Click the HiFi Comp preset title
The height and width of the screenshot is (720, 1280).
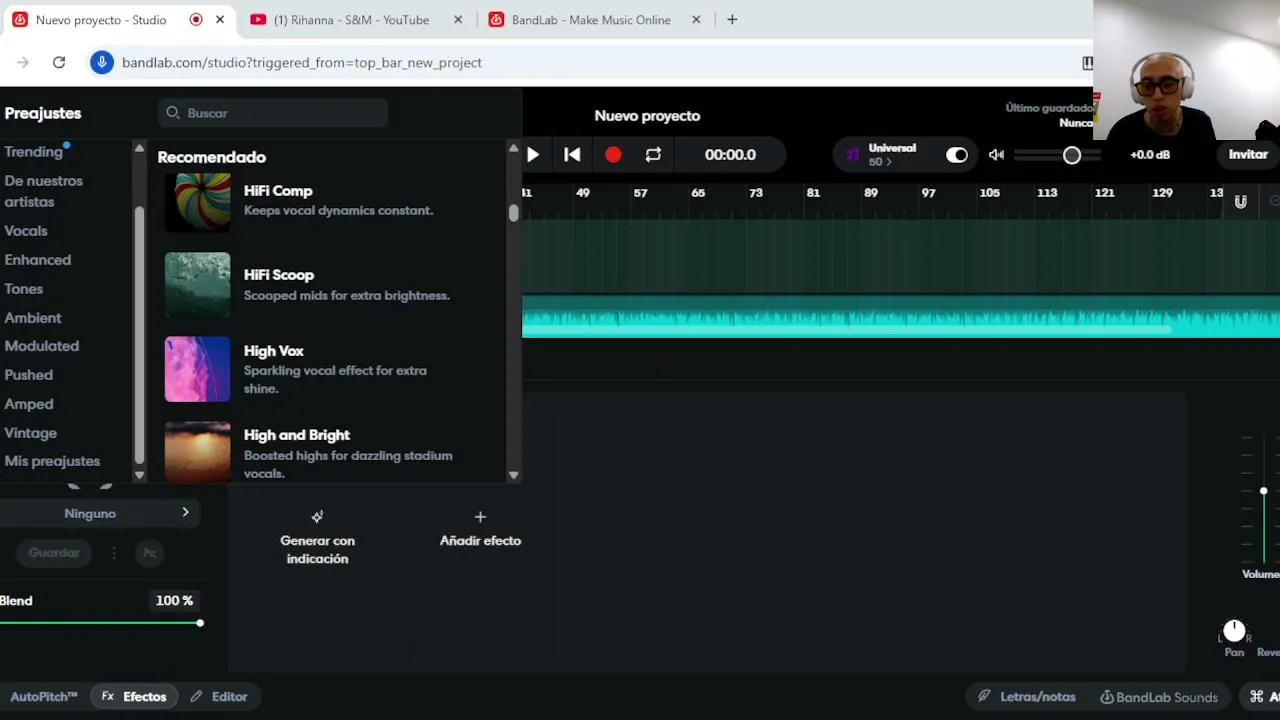(278, 191)
